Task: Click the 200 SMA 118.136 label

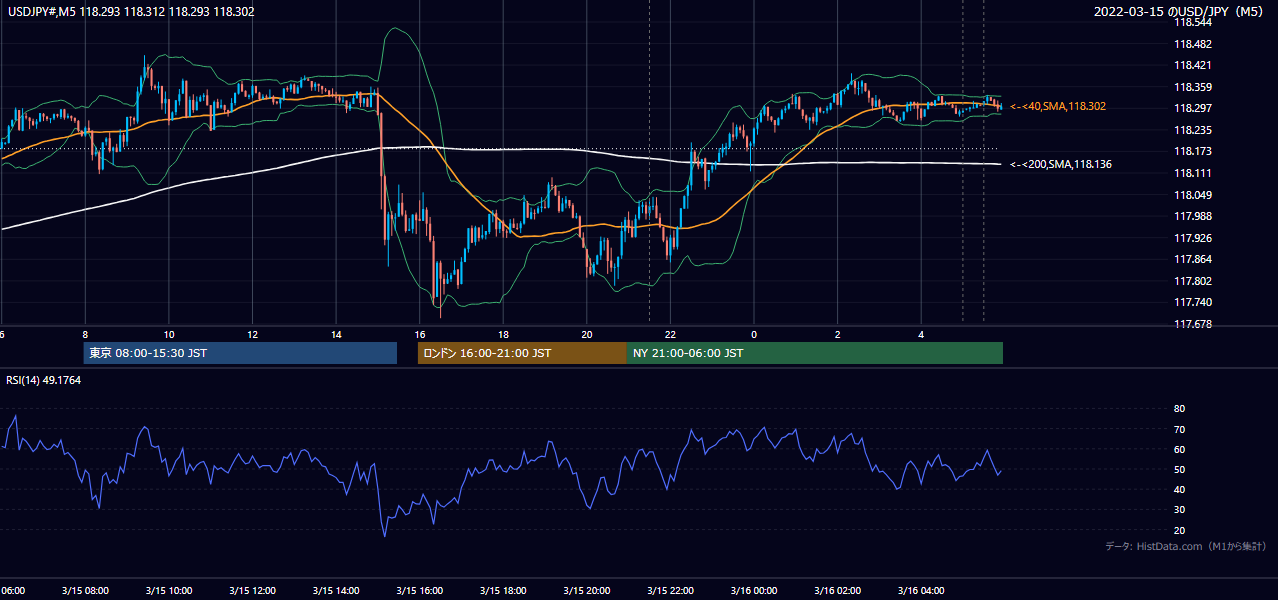Action: (x=1061, y=164)
